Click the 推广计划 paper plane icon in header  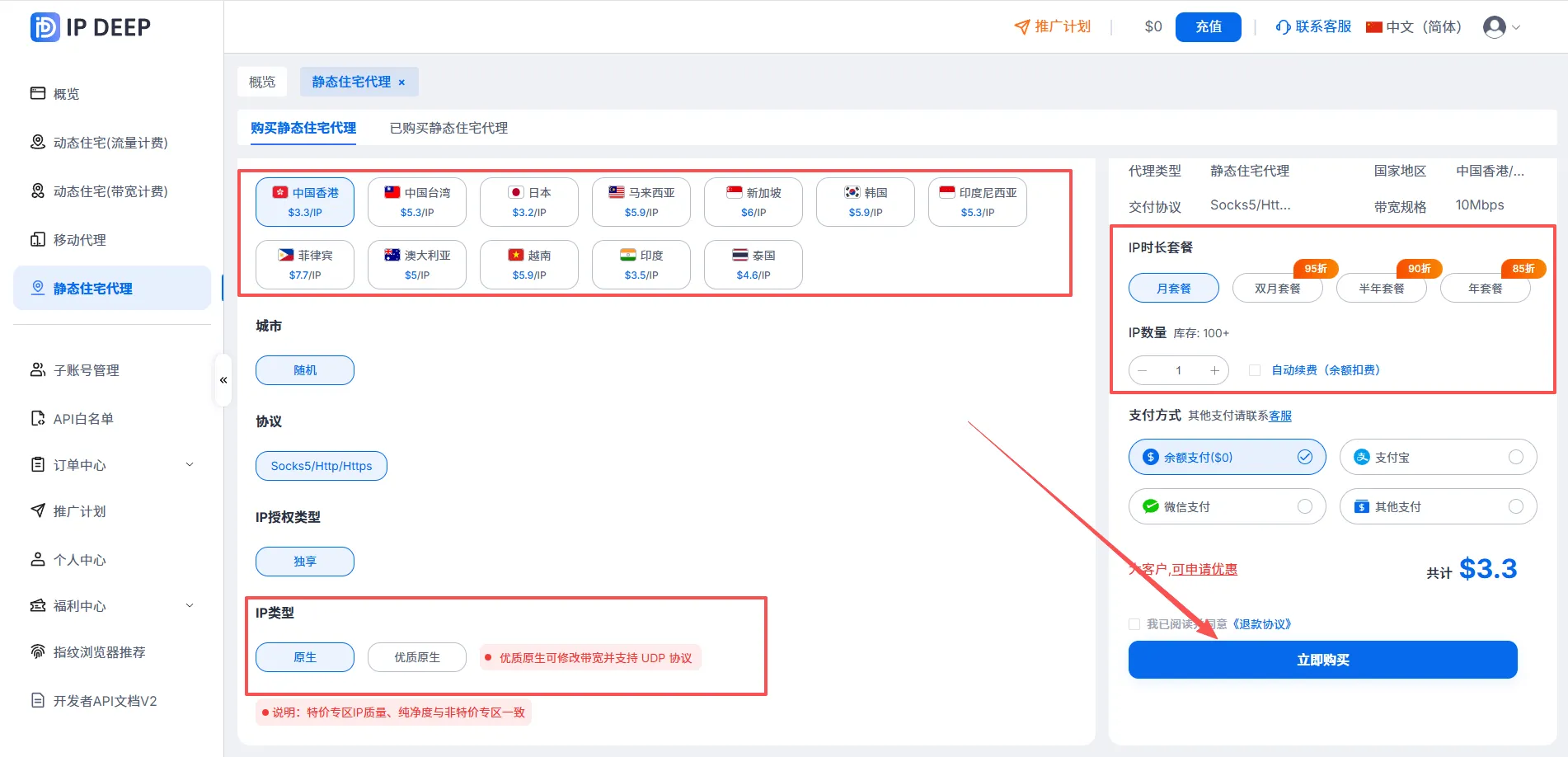[1022, 26]
